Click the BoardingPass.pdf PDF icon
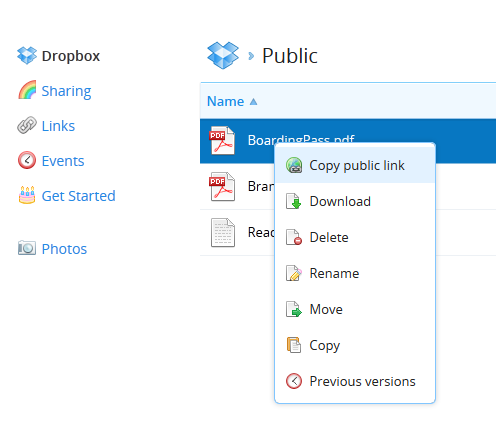This screenshot has height=421, width=496. (x=222, y=140)
